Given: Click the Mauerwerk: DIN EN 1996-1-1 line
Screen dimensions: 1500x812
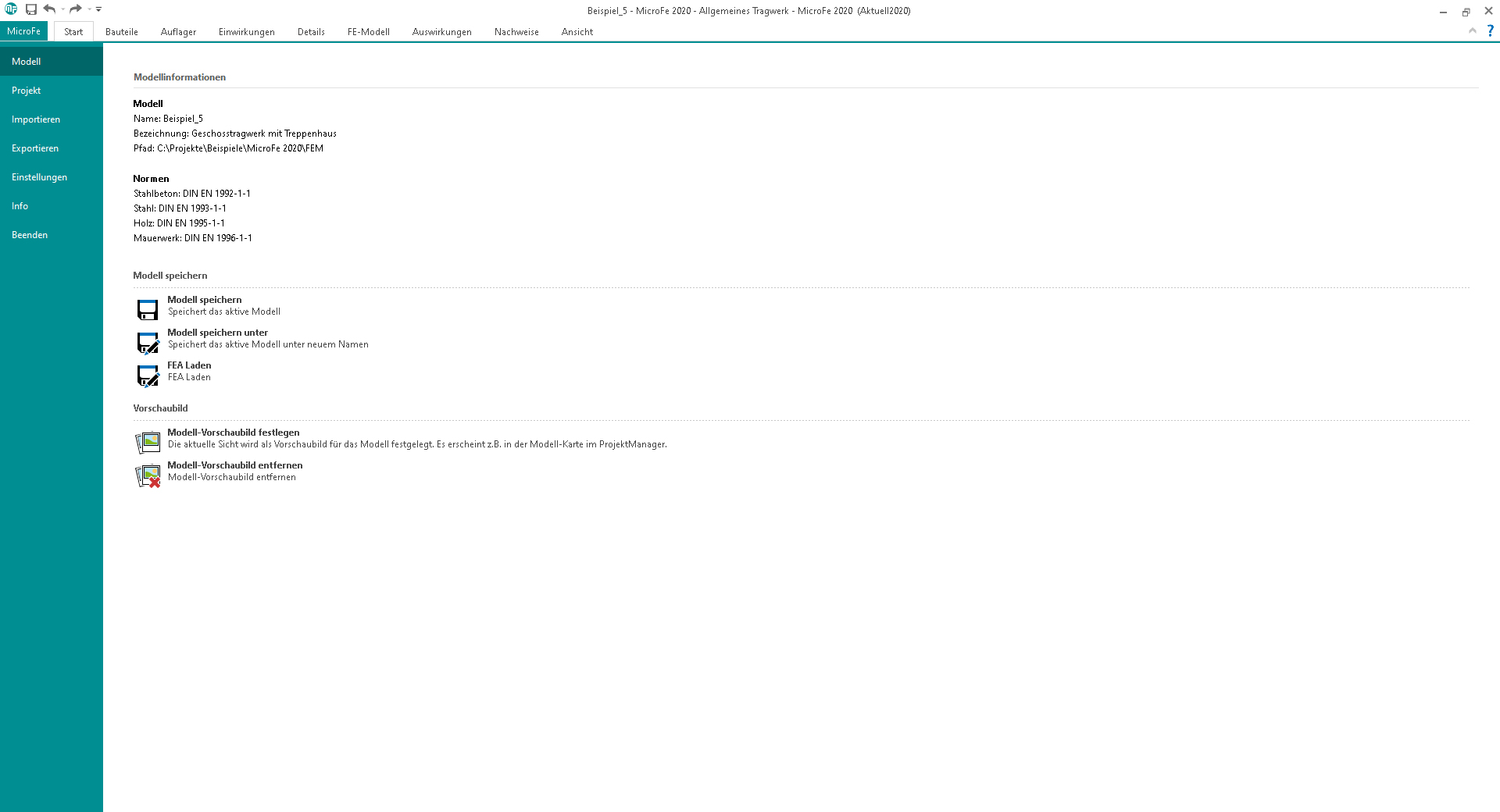Looking at the screenshot, I should [x=193, y=238].
